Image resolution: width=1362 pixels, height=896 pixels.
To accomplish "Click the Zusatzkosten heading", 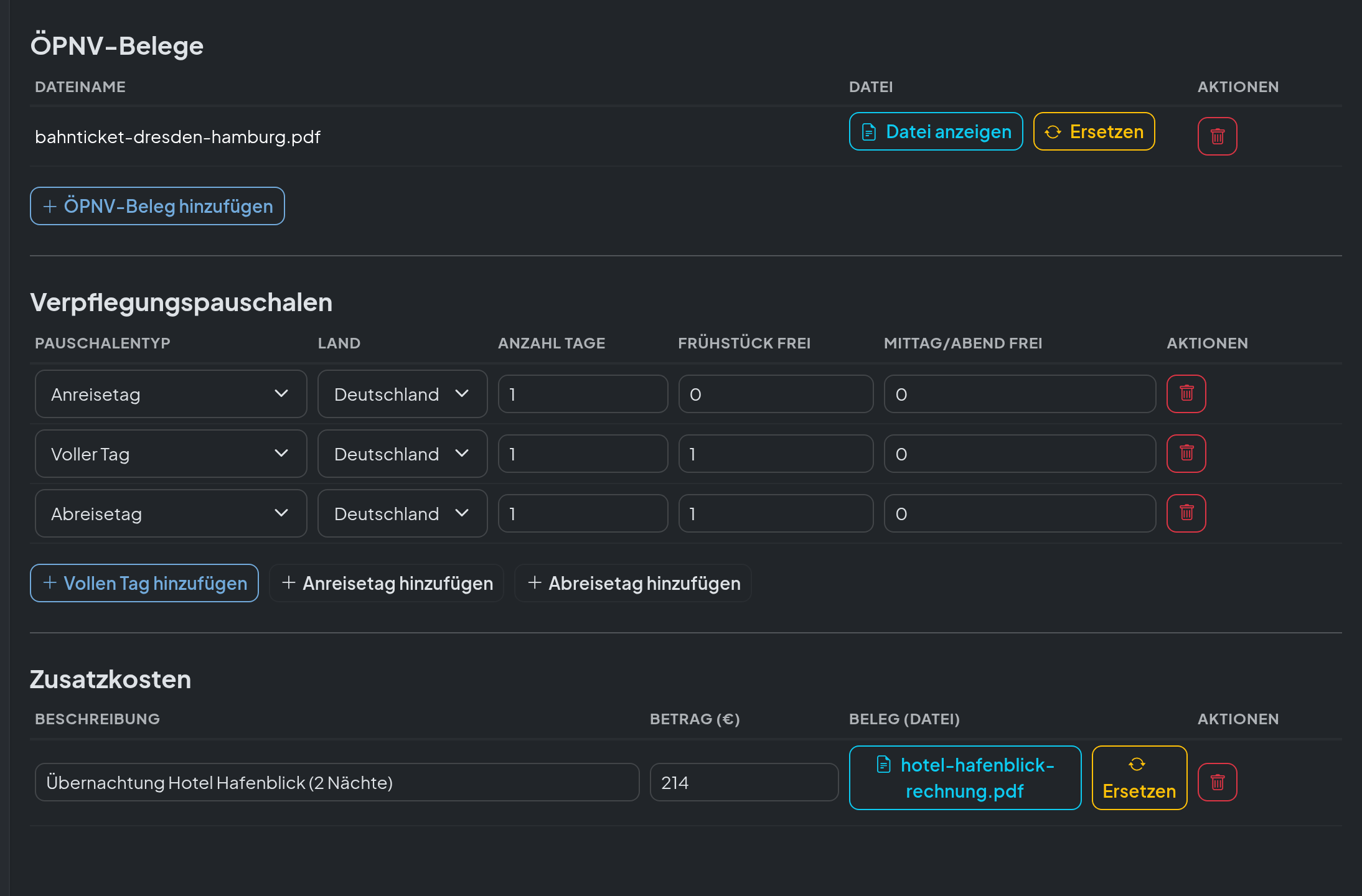I will (x=110, y=679).
